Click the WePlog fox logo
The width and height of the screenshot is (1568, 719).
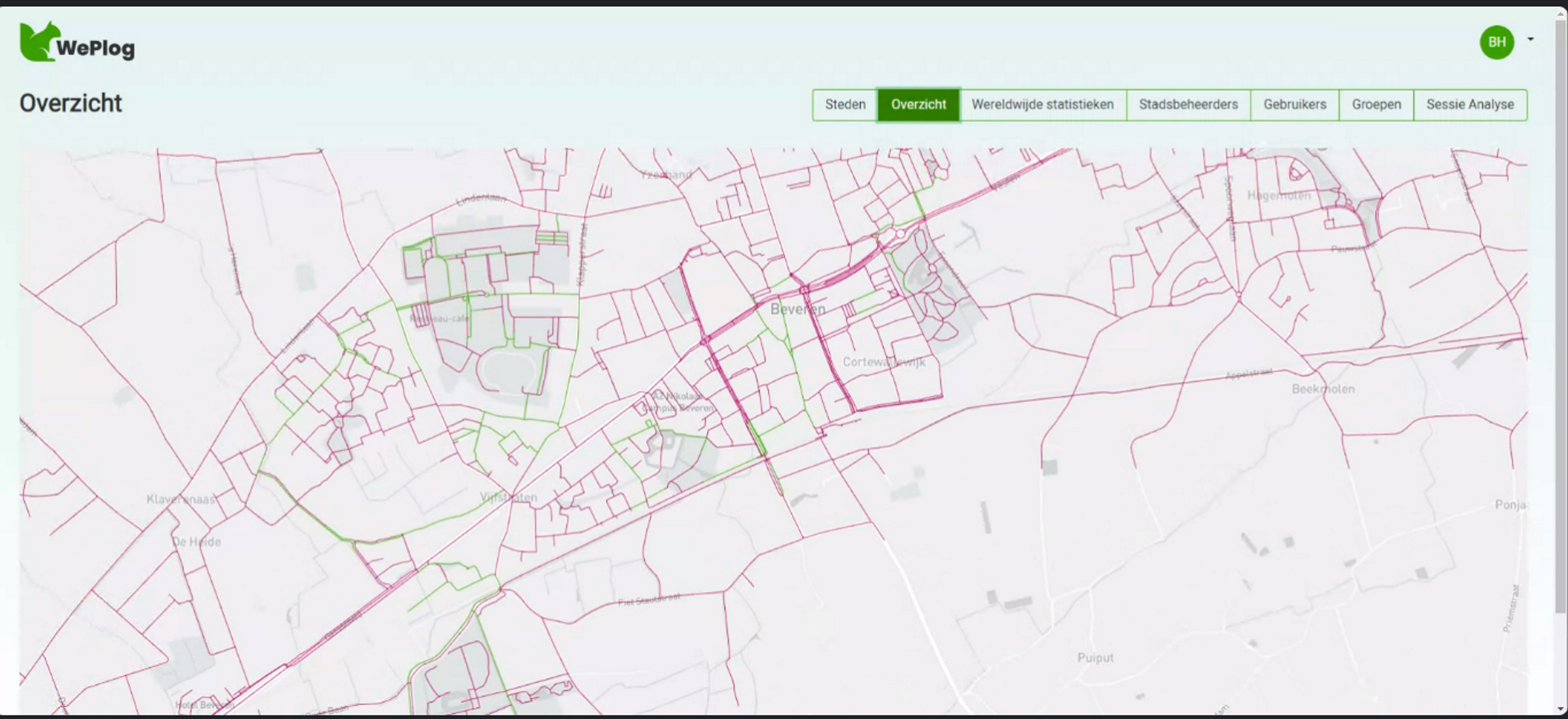point(40,41)
